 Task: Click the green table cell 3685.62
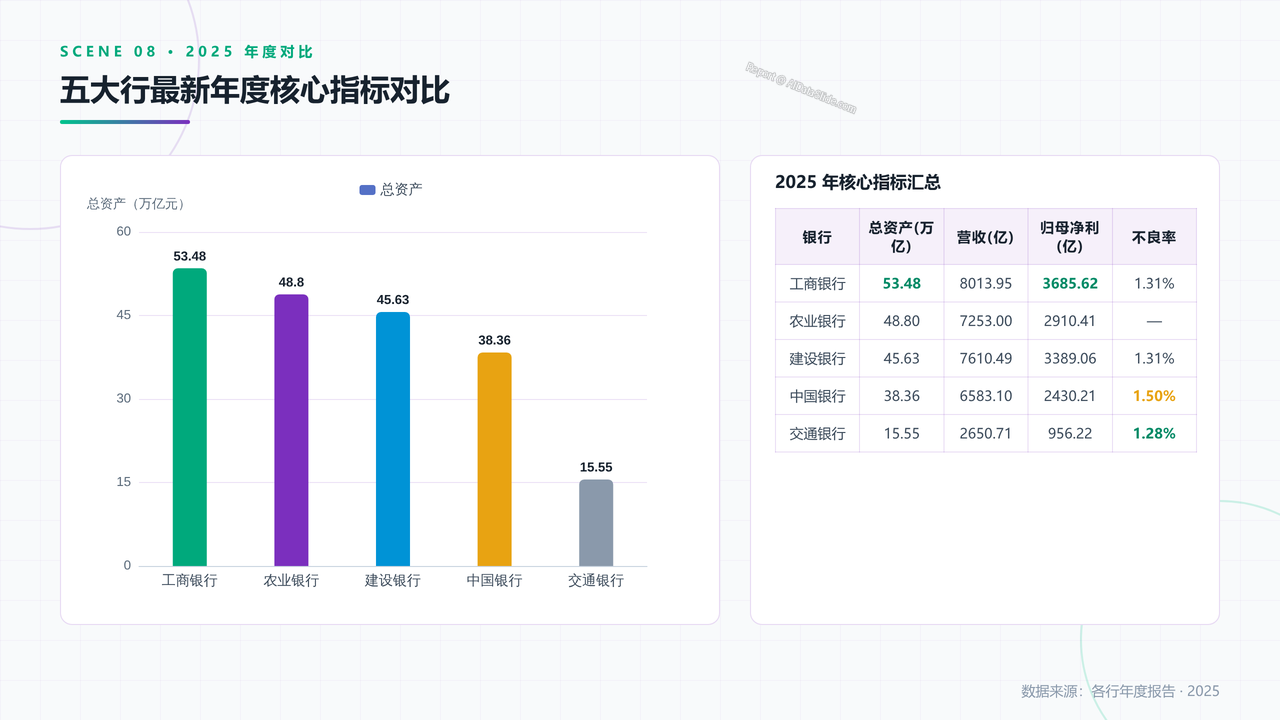1070,284
